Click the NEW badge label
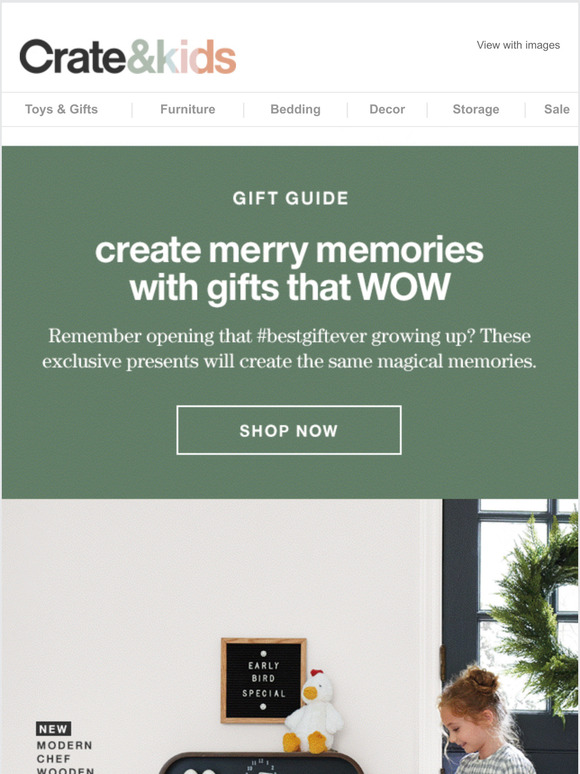 point(53,729)
